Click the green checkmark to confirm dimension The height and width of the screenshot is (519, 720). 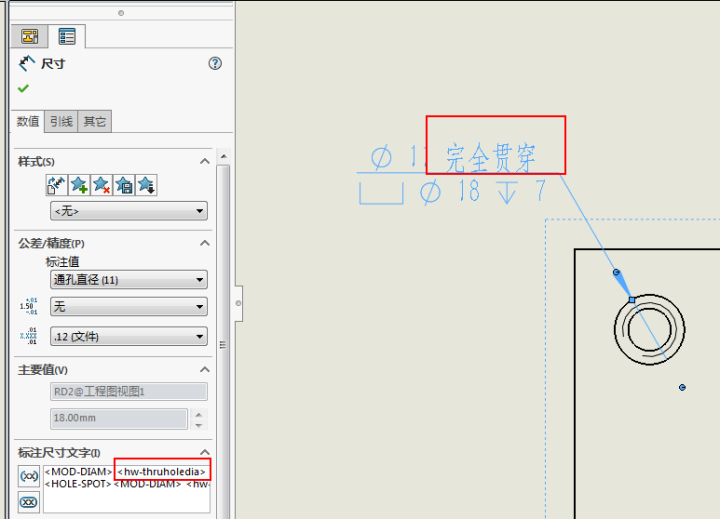coord(23,88)
